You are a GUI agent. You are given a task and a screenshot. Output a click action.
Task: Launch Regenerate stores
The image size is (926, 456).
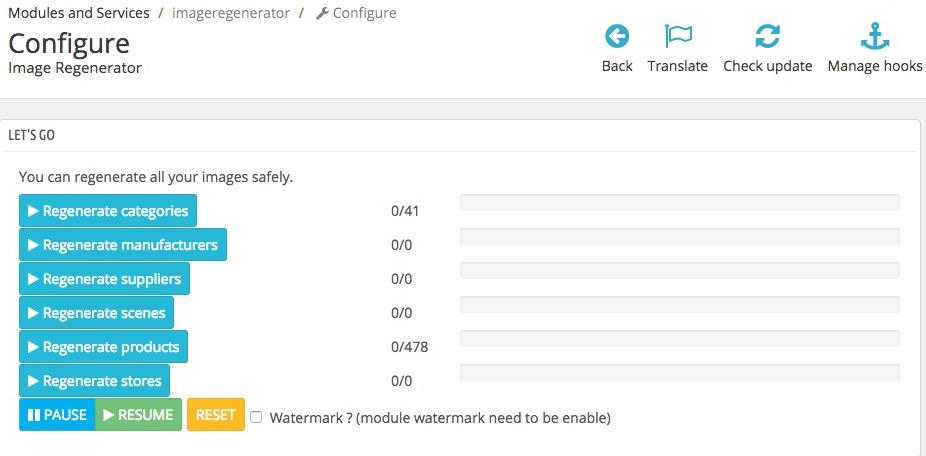click(94, 381)
